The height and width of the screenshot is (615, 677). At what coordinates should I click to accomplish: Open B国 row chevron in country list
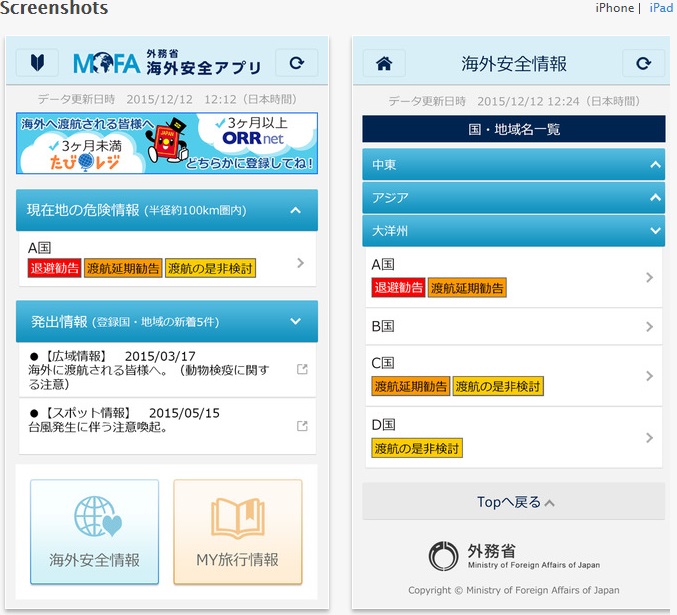[x=649, y=327]
